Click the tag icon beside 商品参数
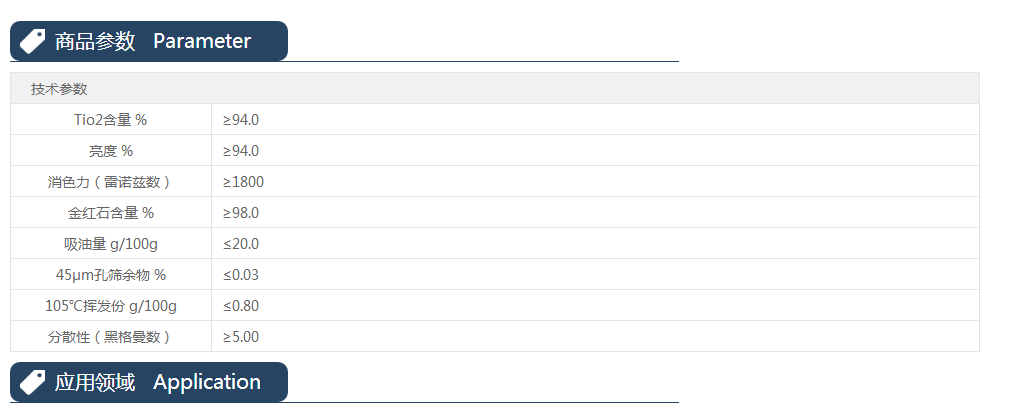1021x409 pixels. click(33, 41)
